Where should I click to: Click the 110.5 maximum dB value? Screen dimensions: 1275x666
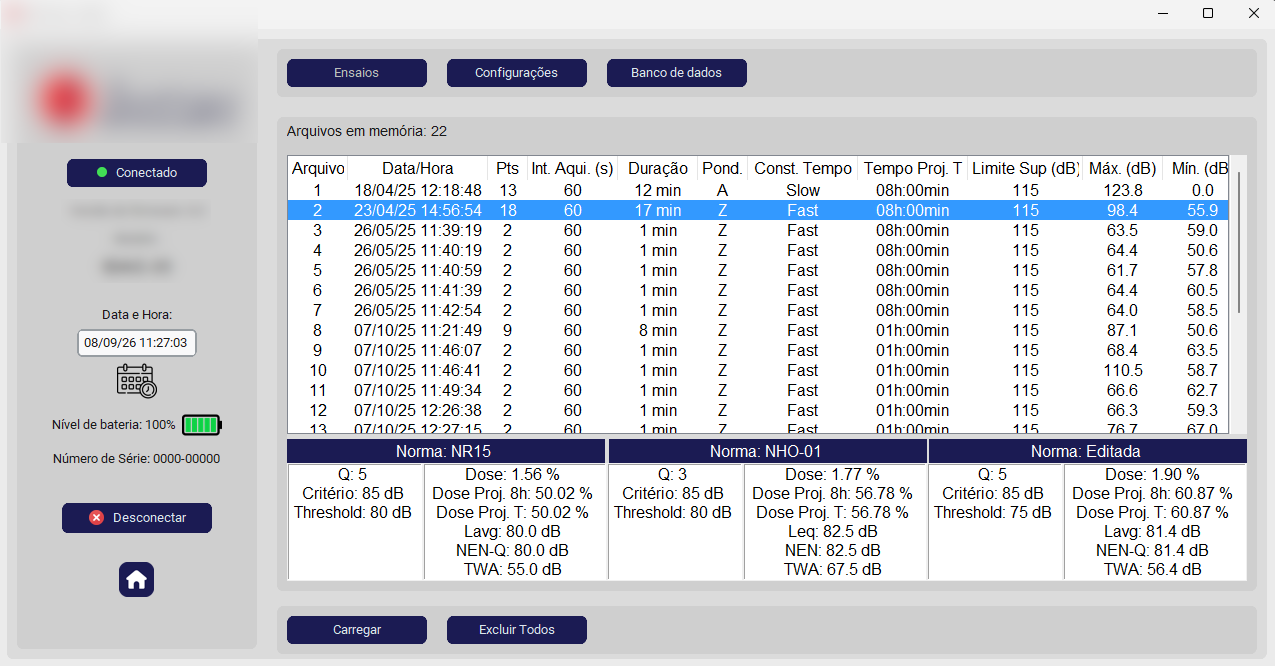tap(1122, 370)
